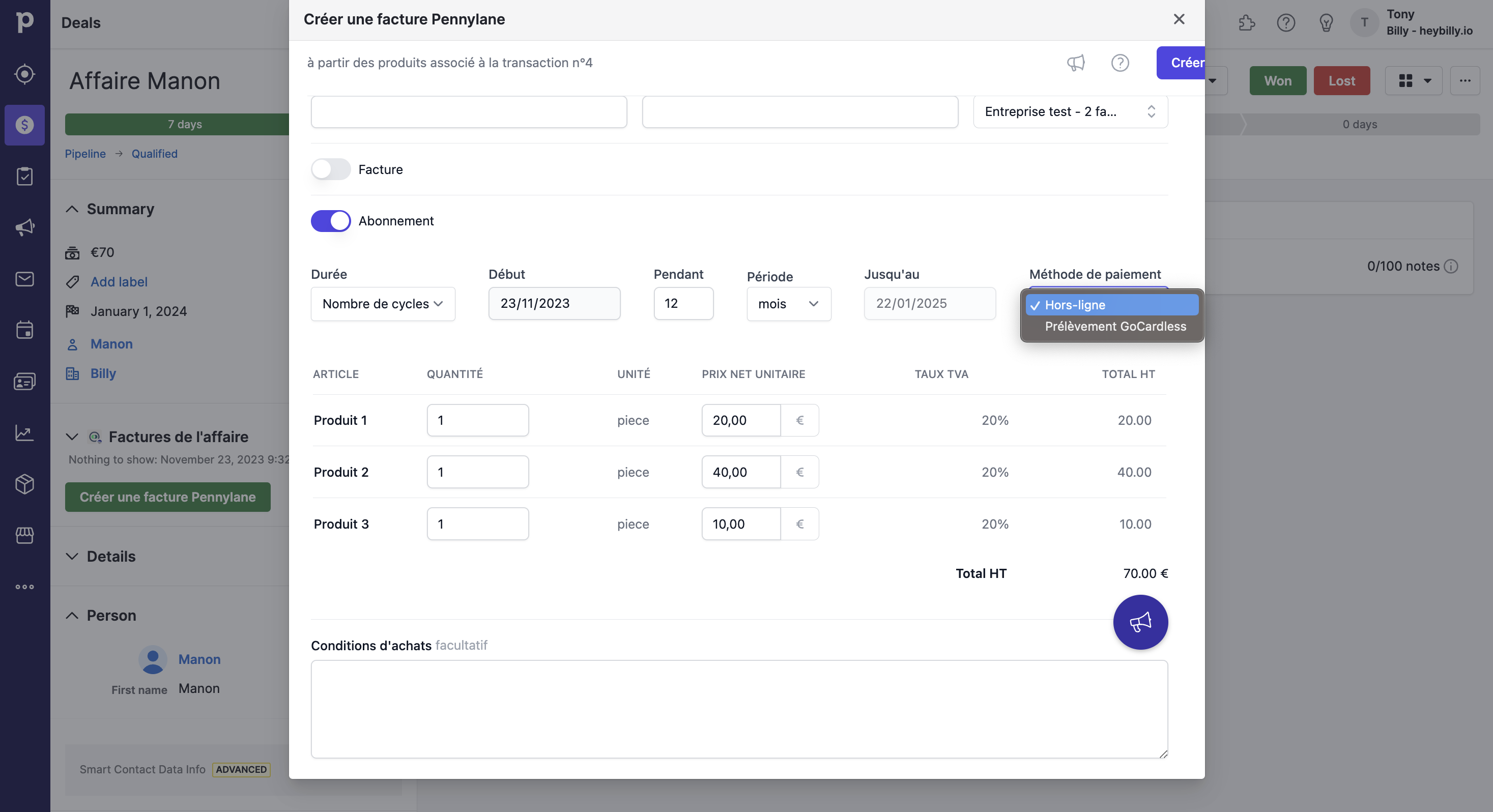Click Jusqu'au date field
This screenshot has width=1493, height=812.
coord(930,303)
